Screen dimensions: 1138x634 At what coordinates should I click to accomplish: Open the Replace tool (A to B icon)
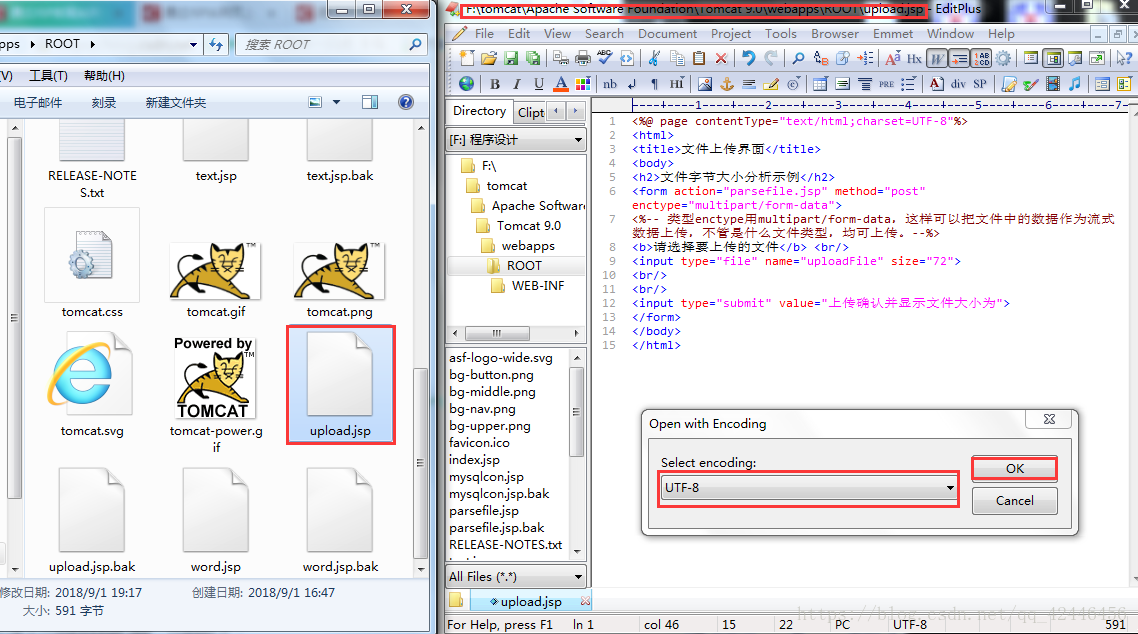click(x=821, y=58)
